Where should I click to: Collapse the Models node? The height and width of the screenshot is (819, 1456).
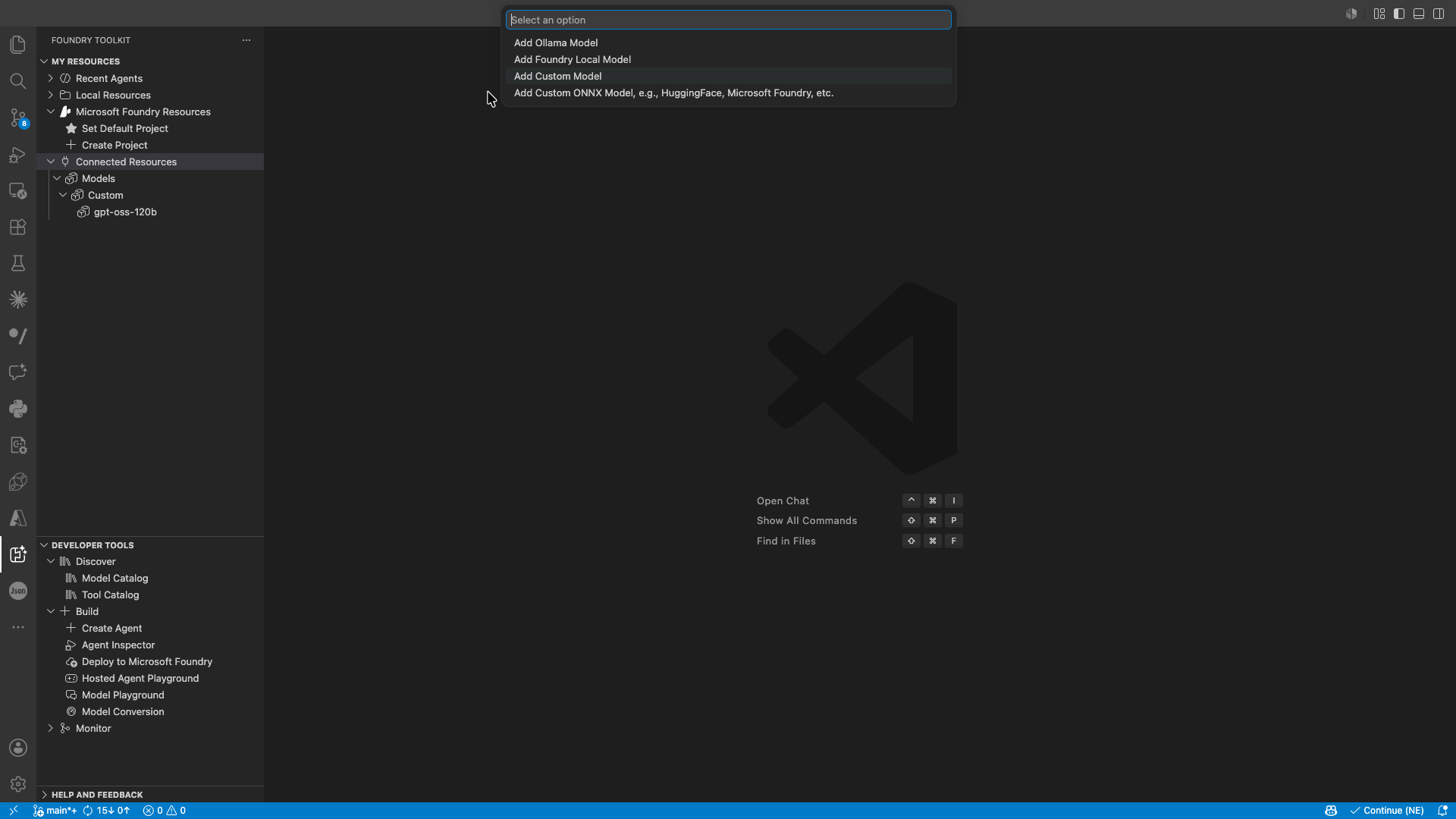57,178
